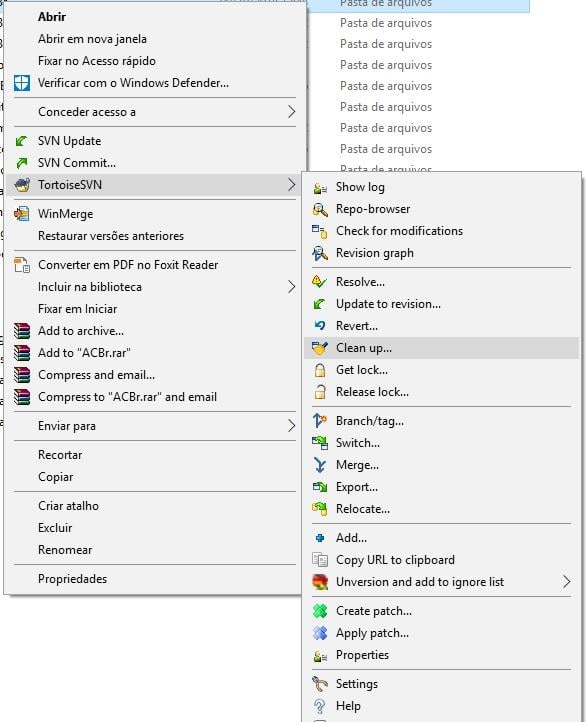
Task: Click the Repo-browser magnifier icon
Action: (320, 210)
